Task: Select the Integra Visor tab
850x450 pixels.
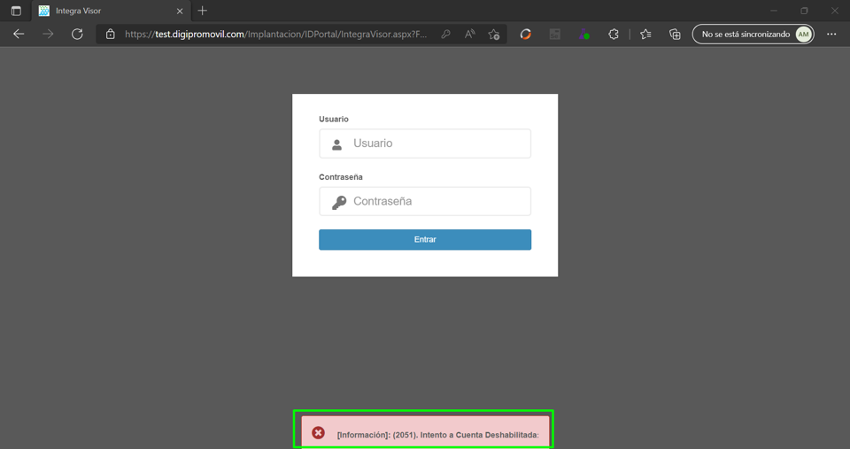Action: 100,11
